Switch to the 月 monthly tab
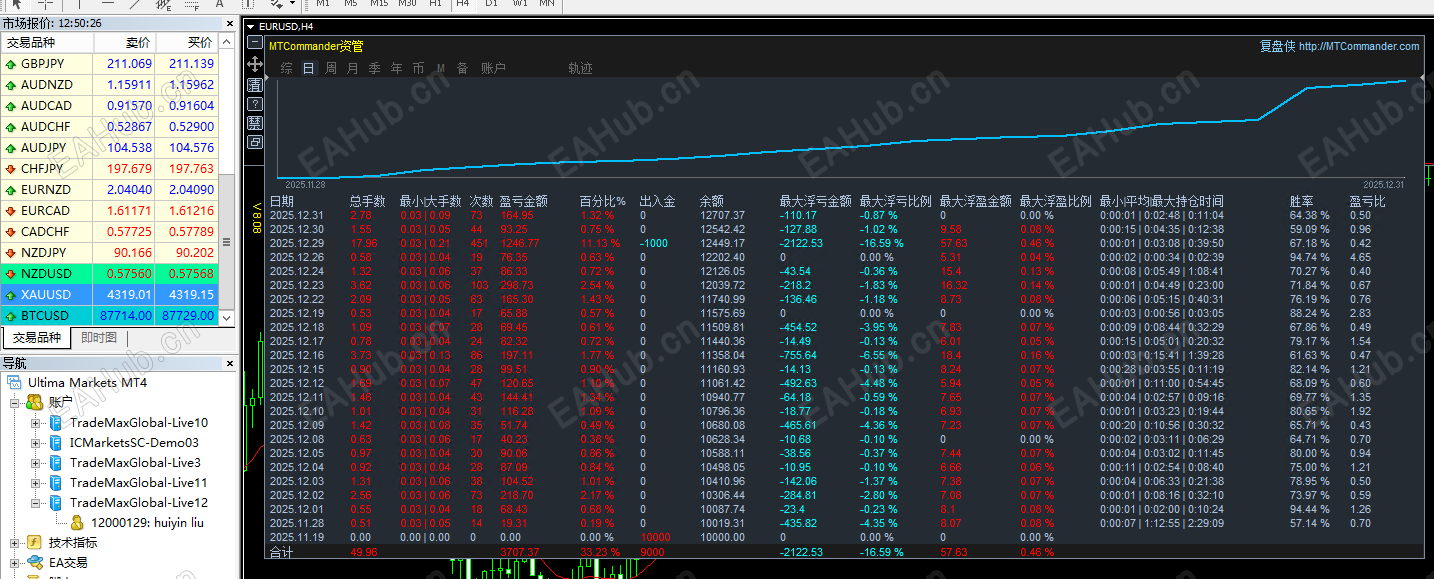 353,68
